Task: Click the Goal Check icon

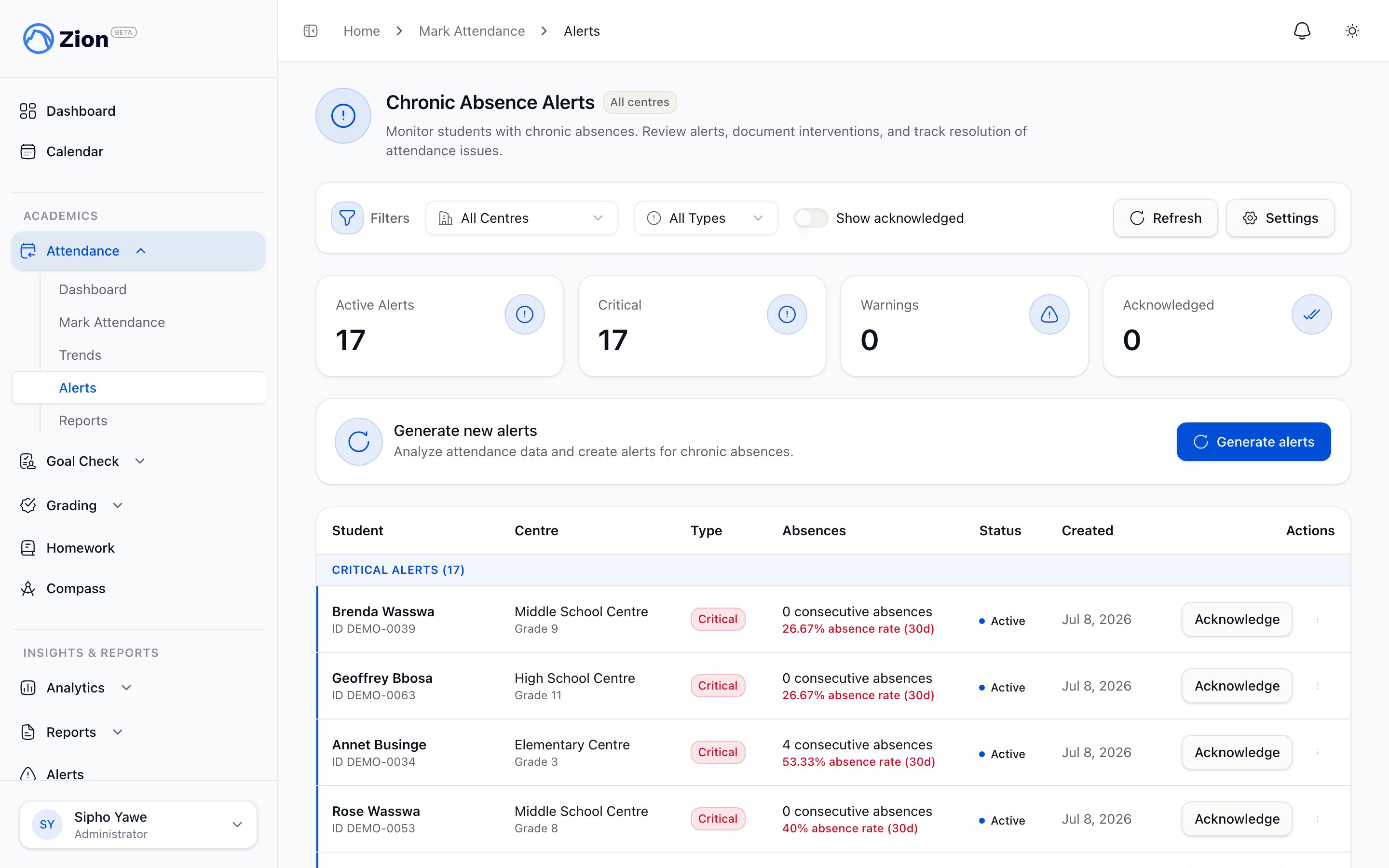Action: click(x=28, y=461)
